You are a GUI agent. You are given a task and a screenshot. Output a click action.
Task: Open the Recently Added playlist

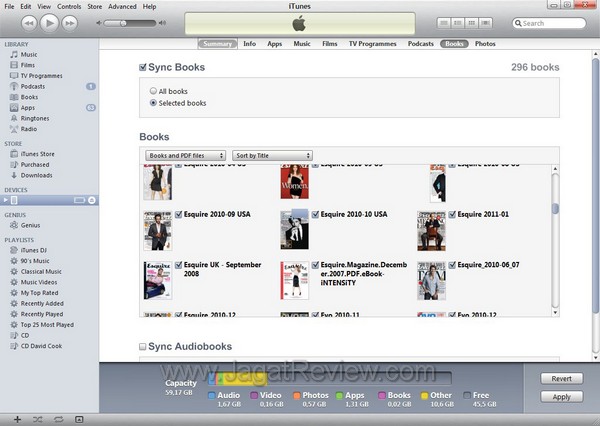[42, 304]
